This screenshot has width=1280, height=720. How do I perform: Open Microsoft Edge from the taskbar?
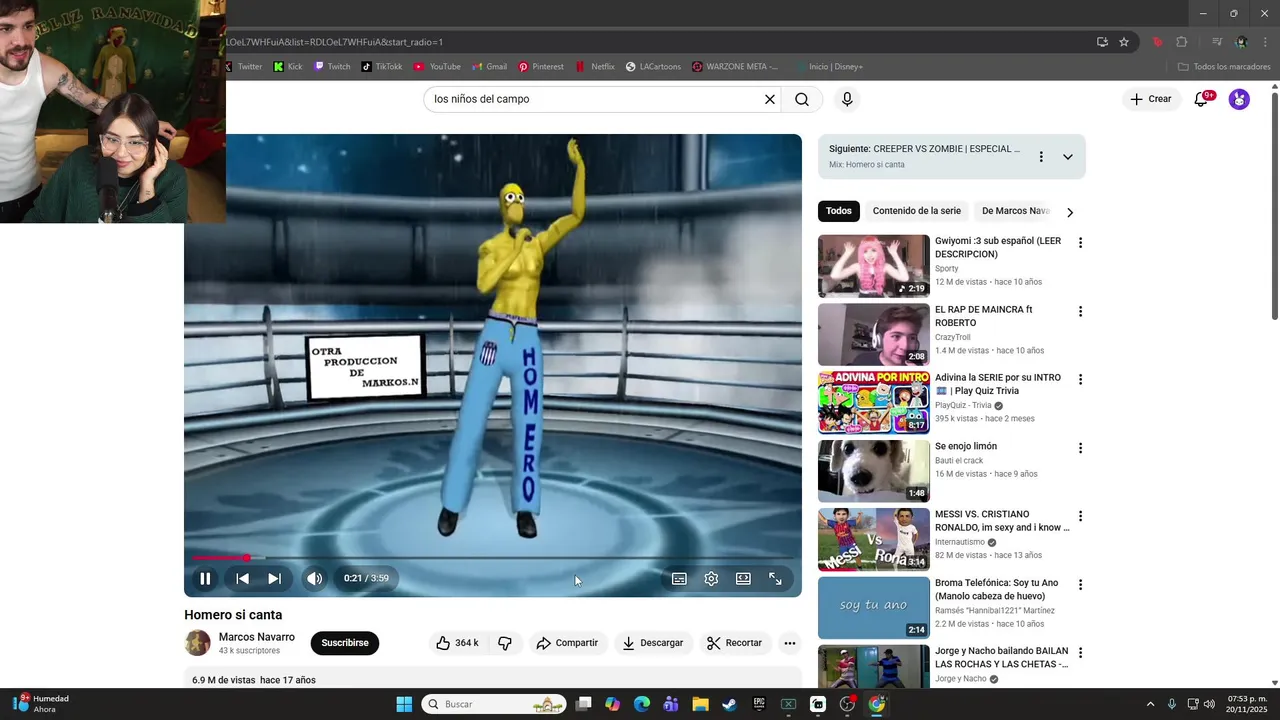[641, 704]
